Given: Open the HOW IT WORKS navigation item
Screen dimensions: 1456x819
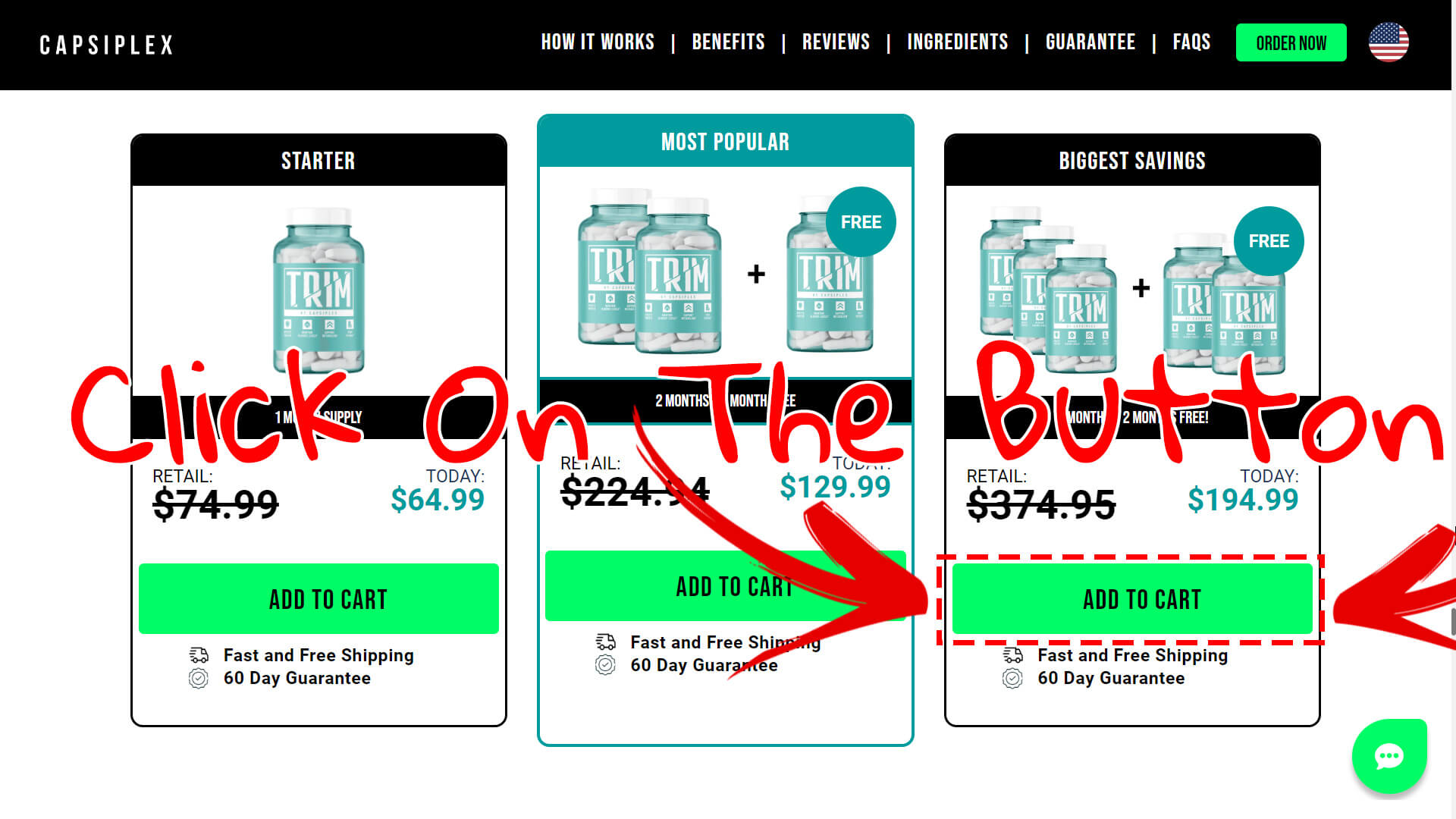Looking at the screenshot, I should click(597, 42).
